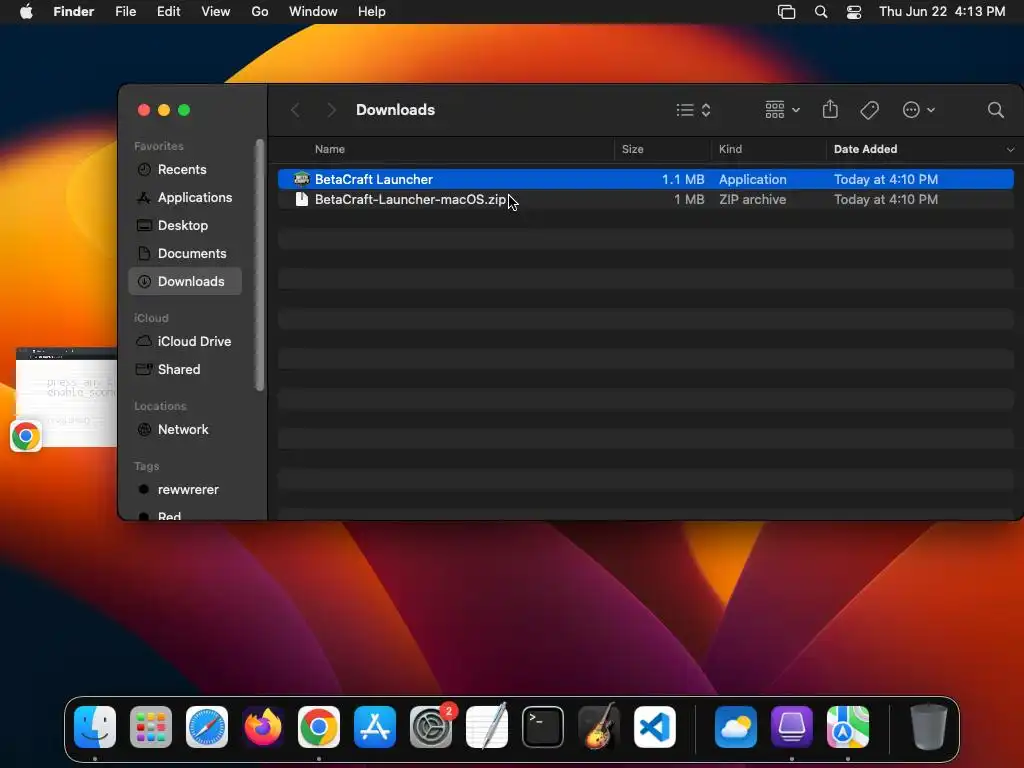
Task: Open Maps from the Dock
Action: pyautogui.click(x=848, y=727)
